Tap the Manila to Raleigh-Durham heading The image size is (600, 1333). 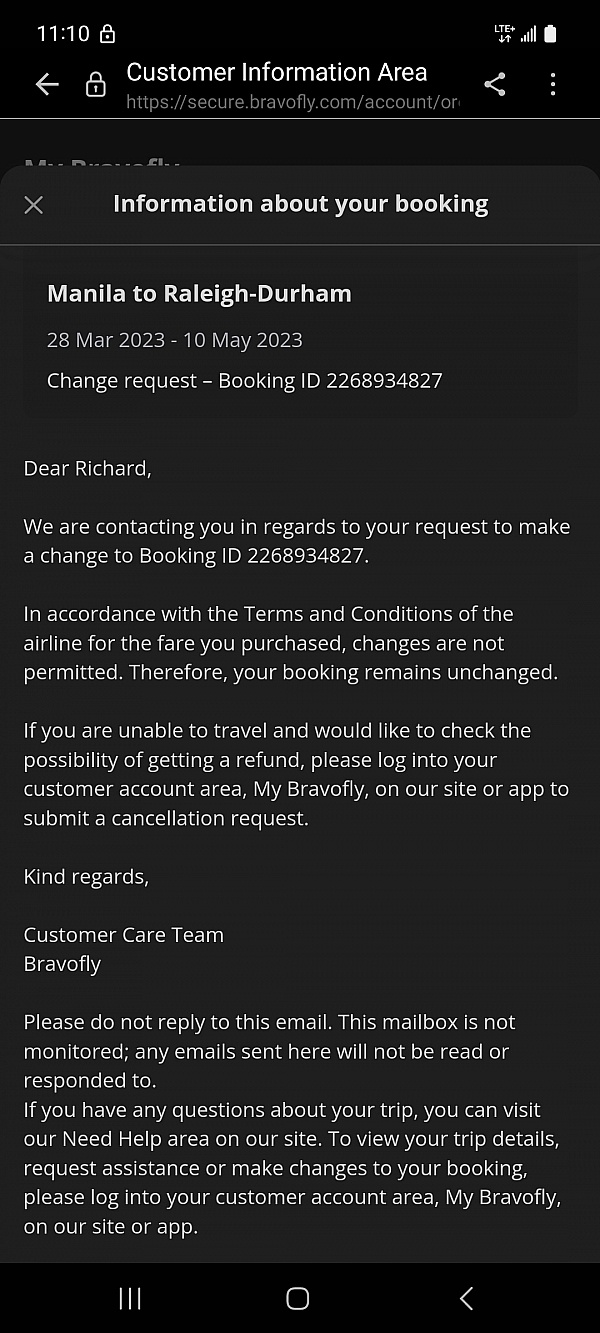tap(199, 294)
